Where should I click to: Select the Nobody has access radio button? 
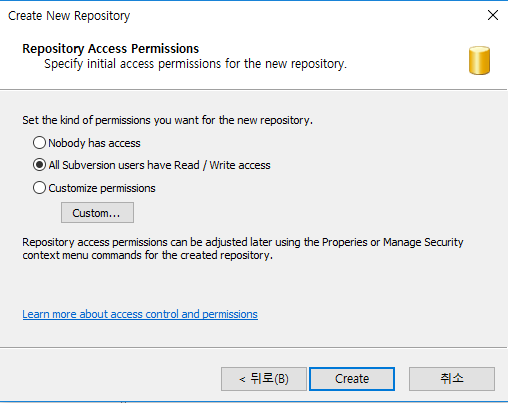[x=39, y=143]
